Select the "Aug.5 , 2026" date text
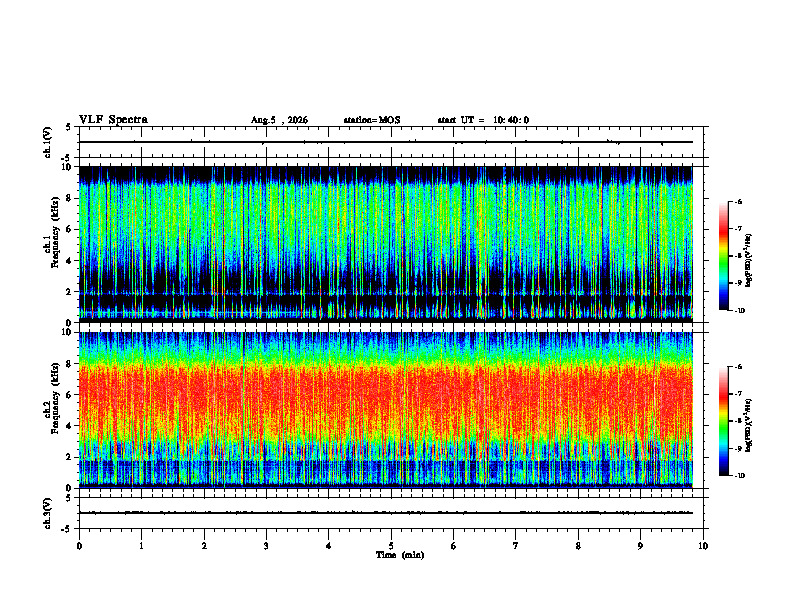Screen dimensions: 792x612 coord(279,120)
